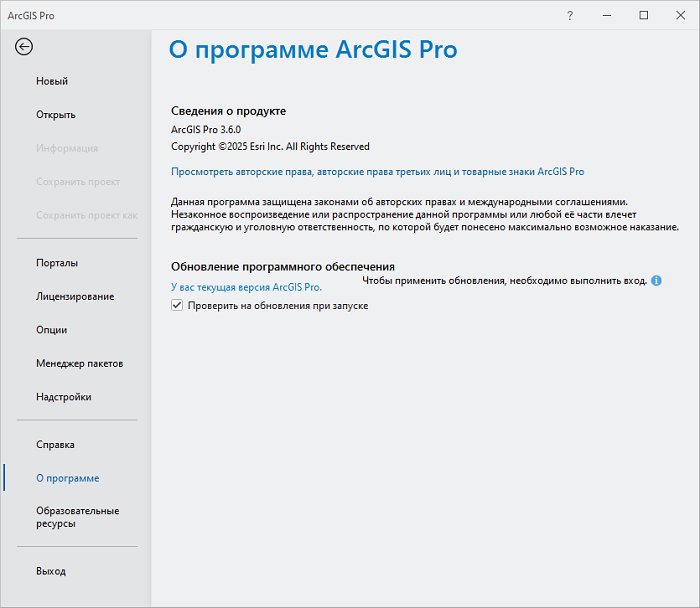Select Открыть in the sidebar
The height and width of the screenshot is (608, 700).
[x=56, y=115]
